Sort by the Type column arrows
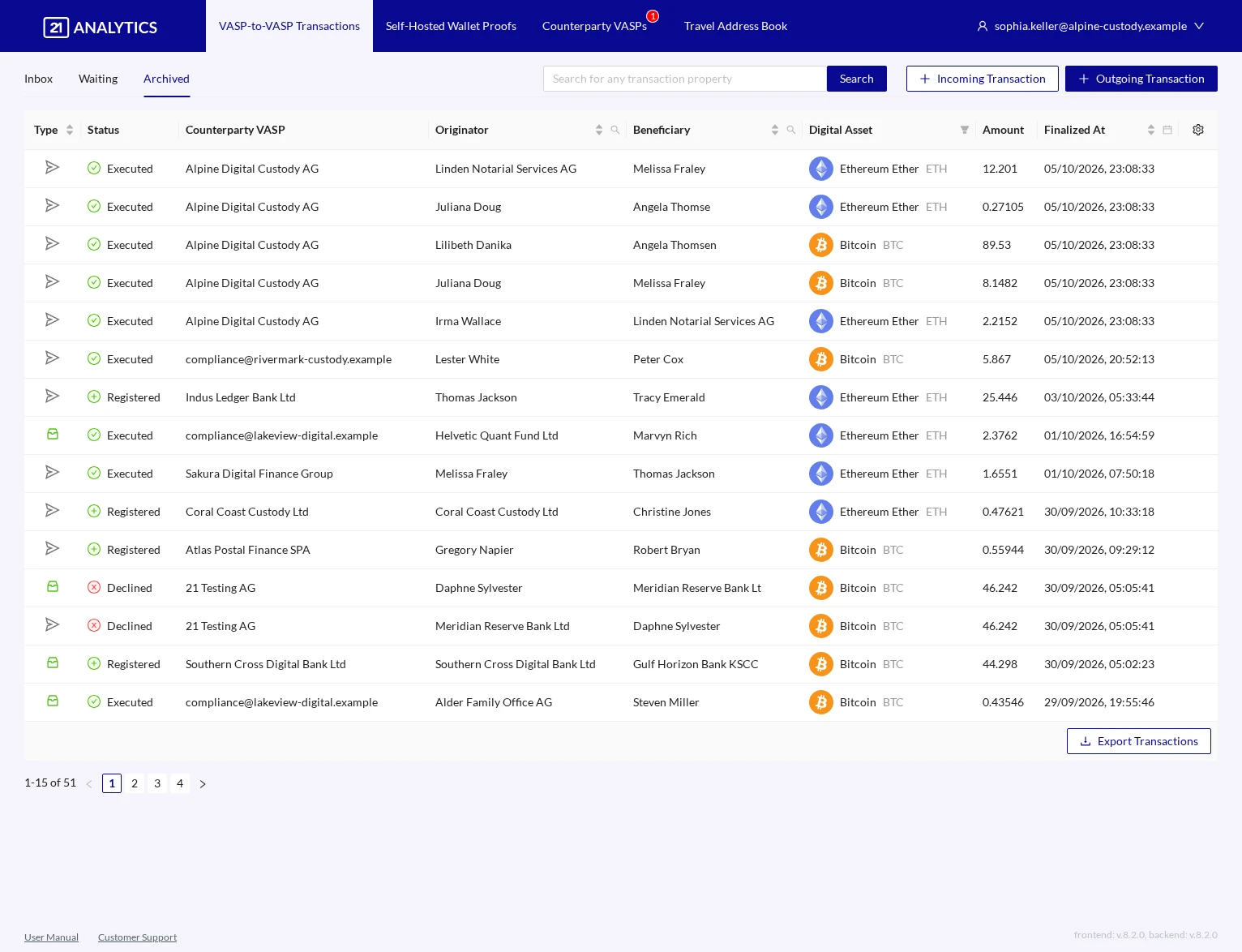Screen dimensions: 1242x952 (x=70, y=130)
